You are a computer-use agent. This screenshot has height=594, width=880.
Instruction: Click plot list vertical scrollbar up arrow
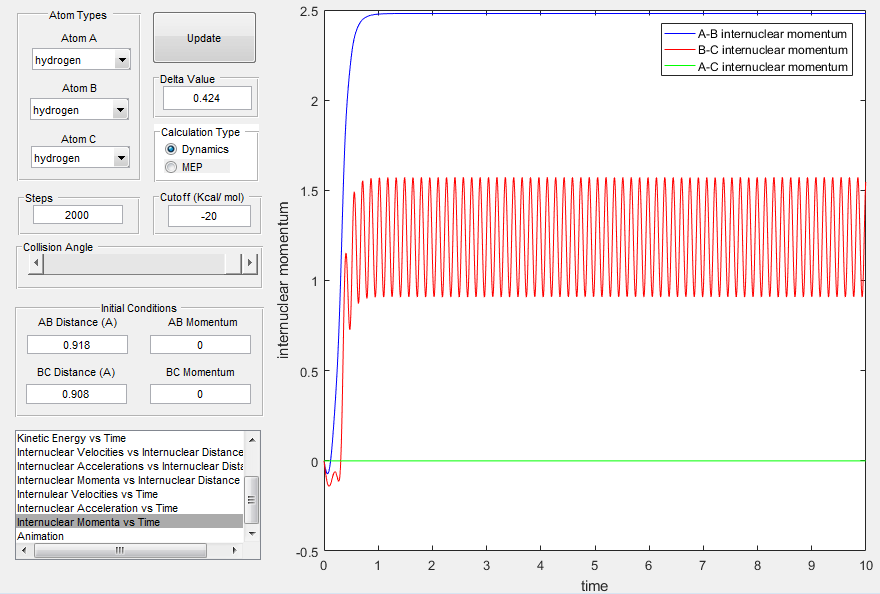pos(252,441)
